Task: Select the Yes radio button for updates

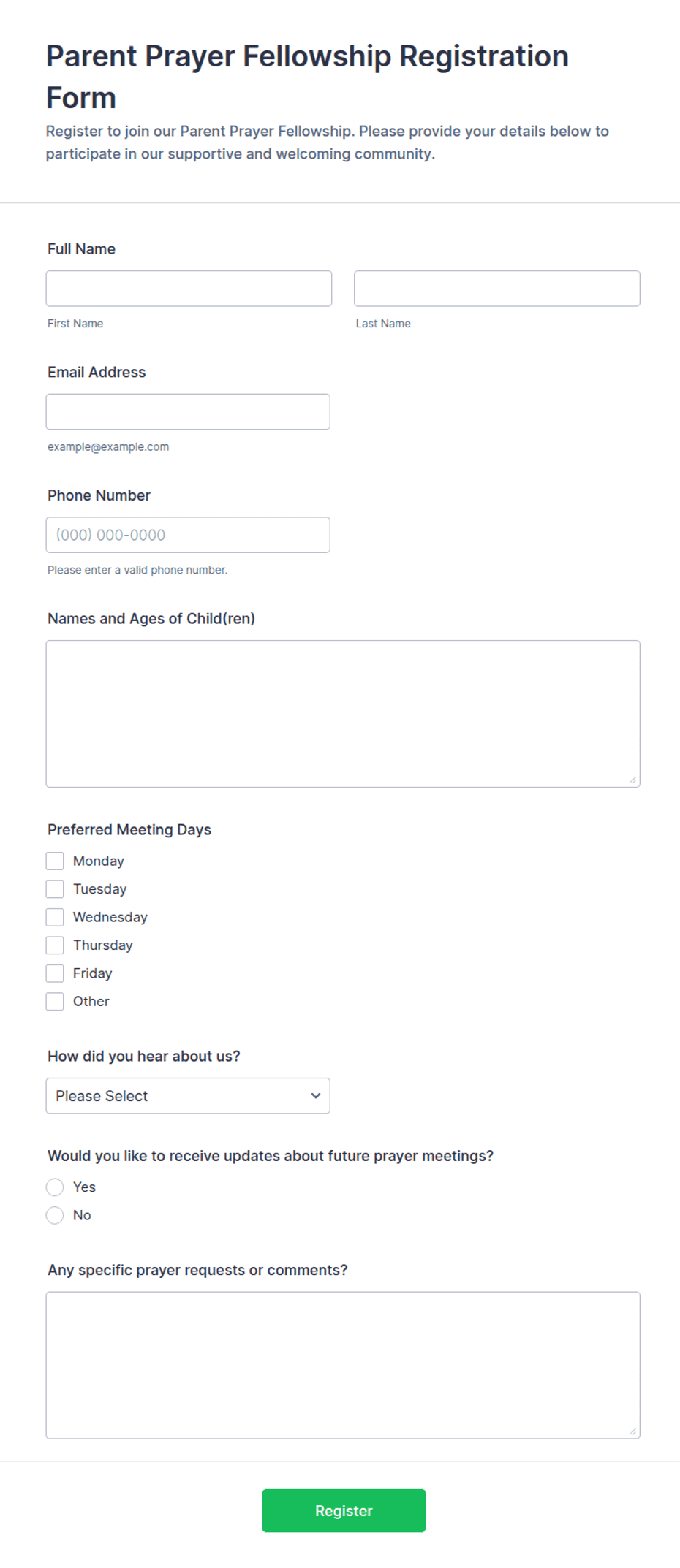Action: point(55,1187)
